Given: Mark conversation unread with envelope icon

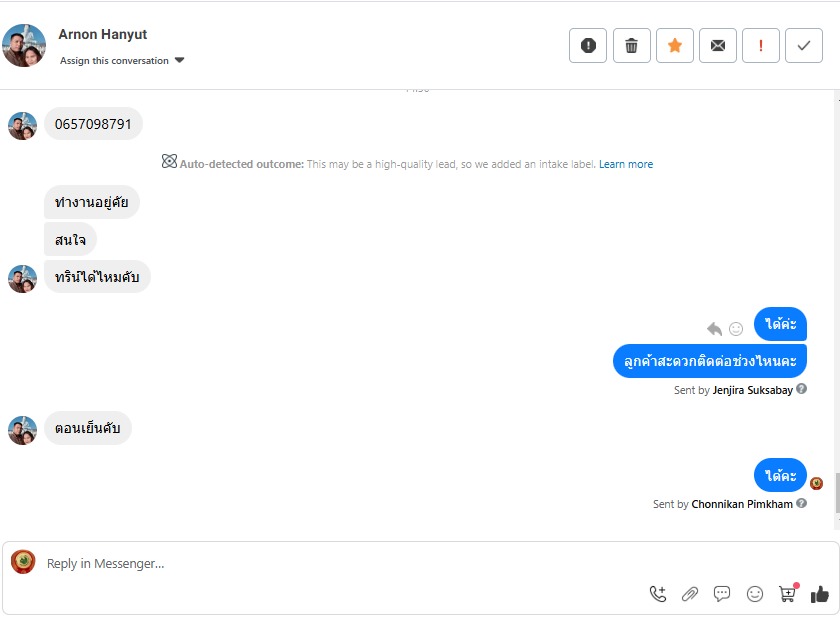Looking at the screenshot, I should (718, 45).
